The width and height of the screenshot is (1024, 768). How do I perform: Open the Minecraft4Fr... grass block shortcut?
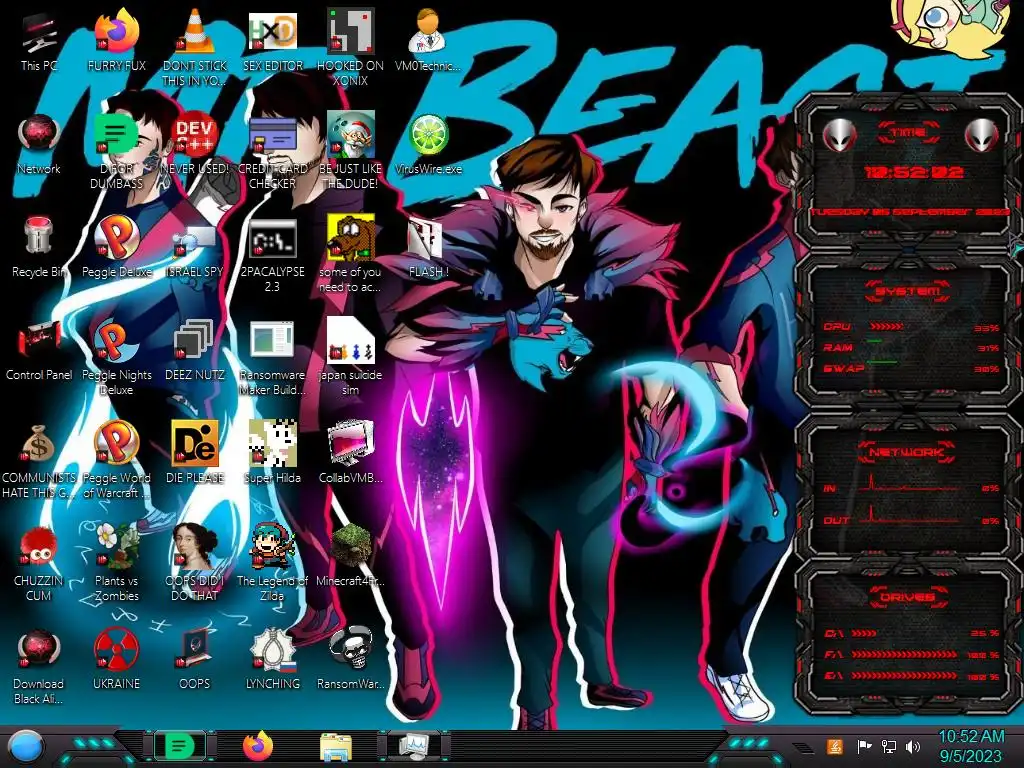point(351,556)
